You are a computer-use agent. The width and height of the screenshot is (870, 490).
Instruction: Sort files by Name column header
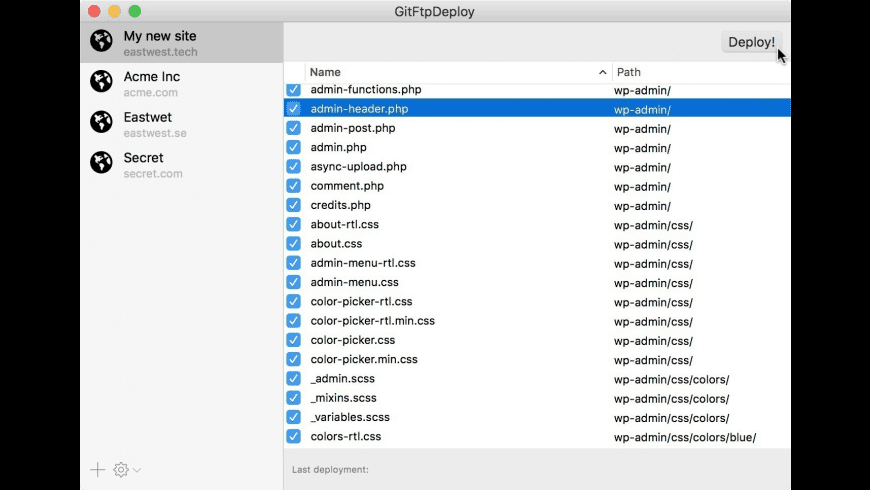coord(458,72)
